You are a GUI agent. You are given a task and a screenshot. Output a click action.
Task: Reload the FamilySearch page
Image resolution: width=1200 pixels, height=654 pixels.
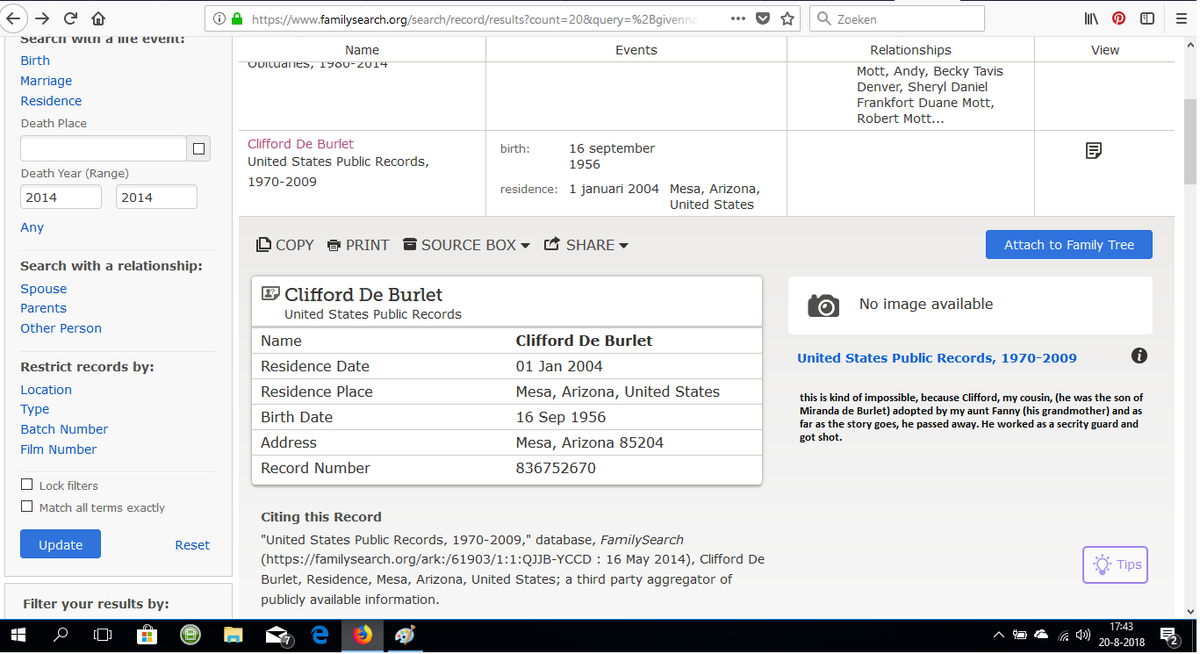click(70, 18)
